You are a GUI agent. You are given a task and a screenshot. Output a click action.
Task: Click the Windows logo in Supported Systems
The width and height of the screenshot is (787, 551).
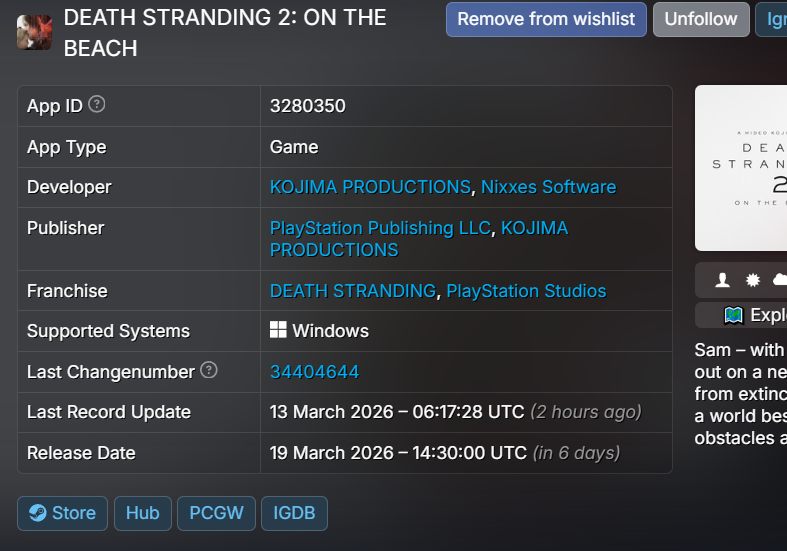[279, 330]
